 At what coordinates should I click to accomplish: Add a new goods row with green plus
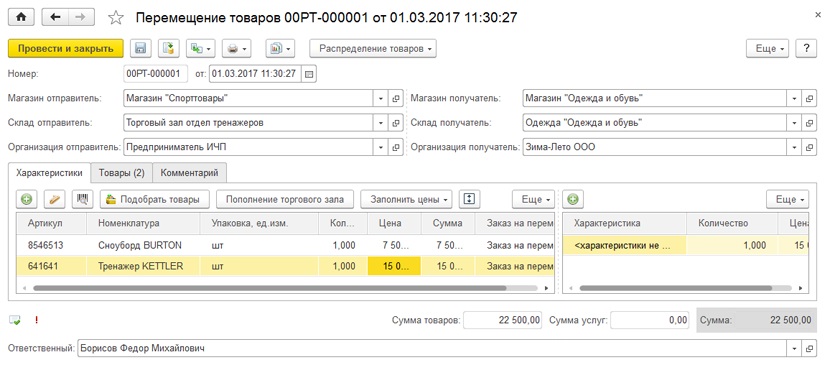click(26, 199)
